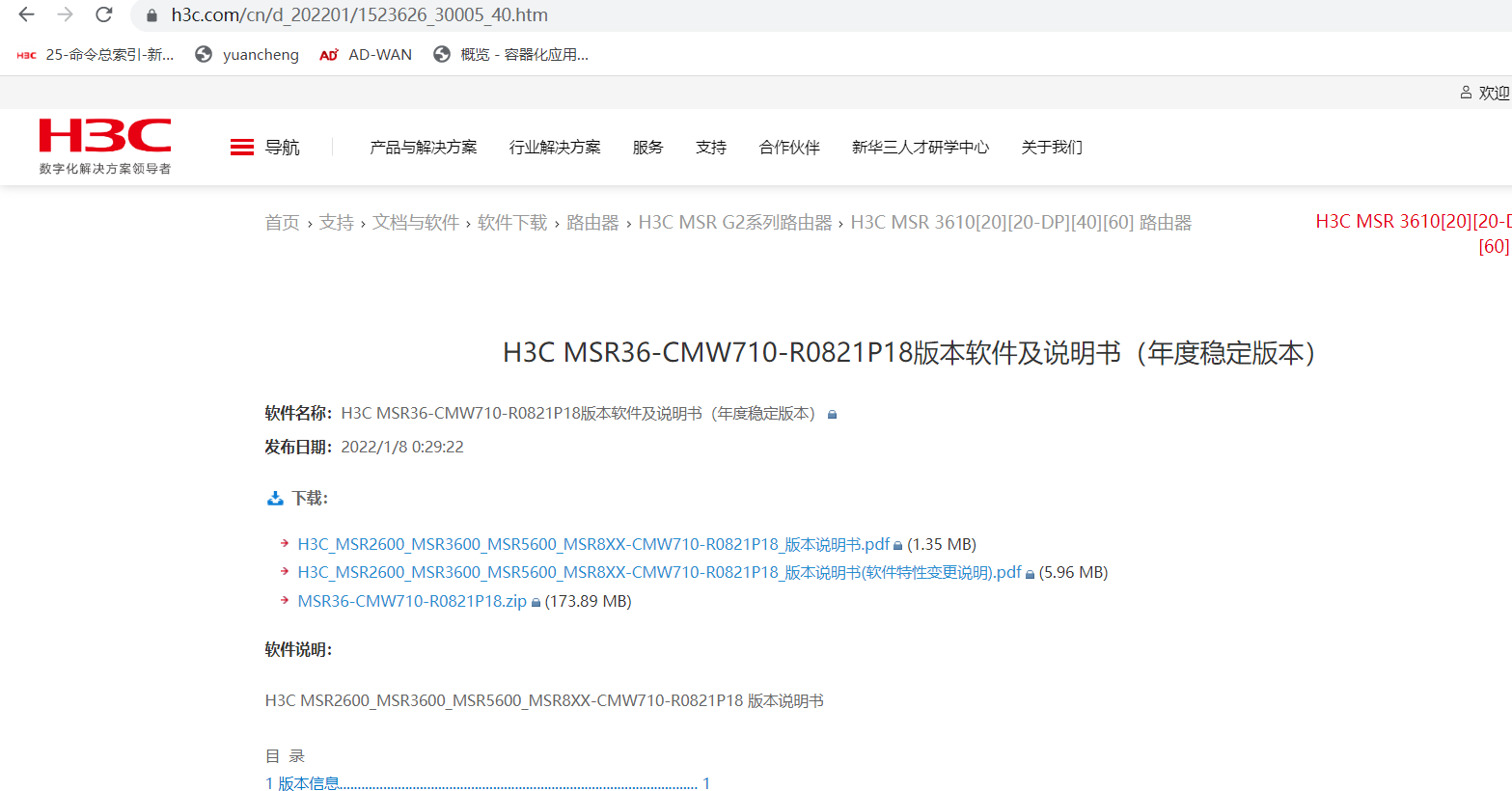Click the 软件说明: heading

pyautogui.click(x=299, y=649)
